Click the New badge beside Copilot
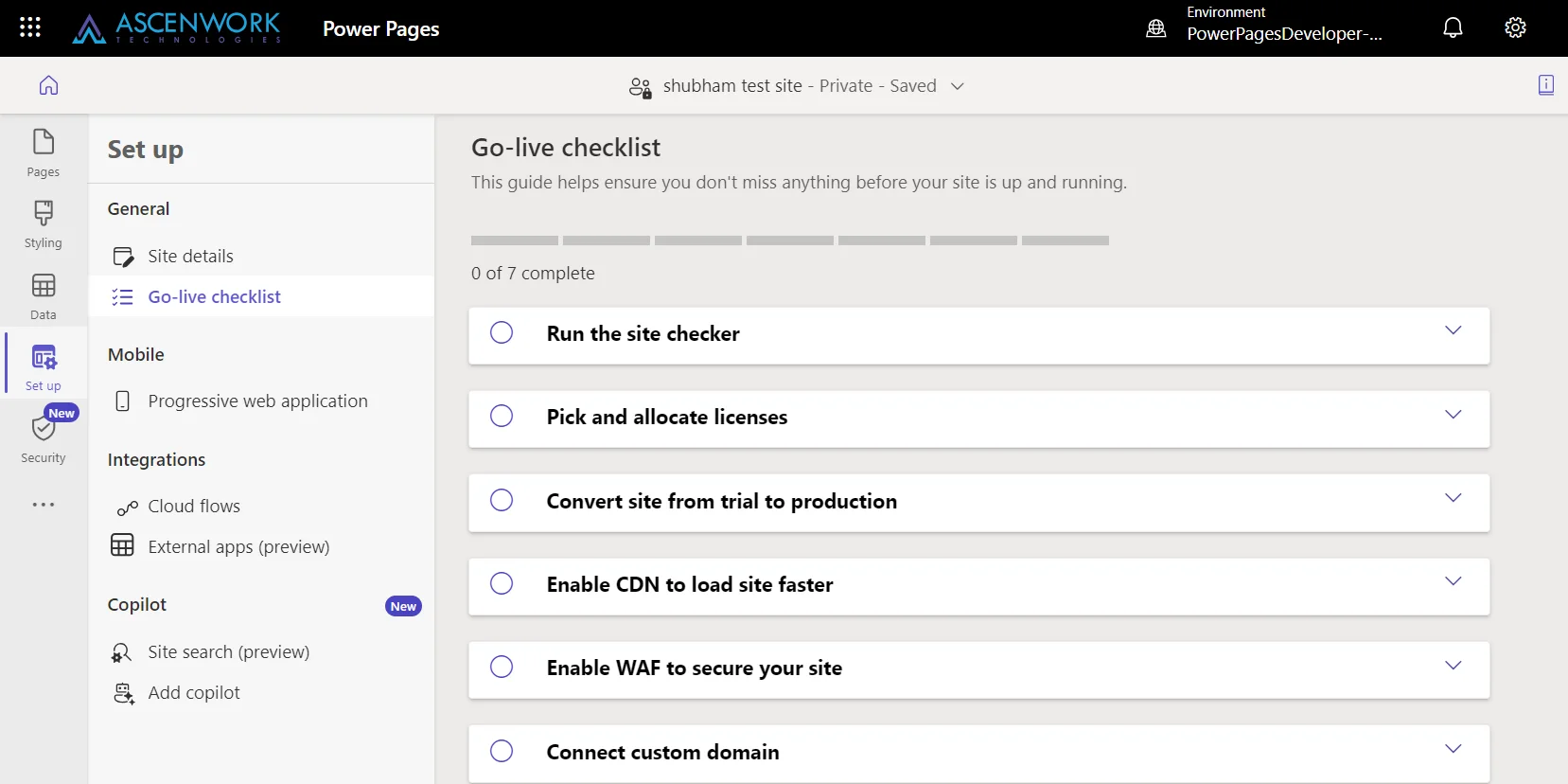 (x=403, y=606)
